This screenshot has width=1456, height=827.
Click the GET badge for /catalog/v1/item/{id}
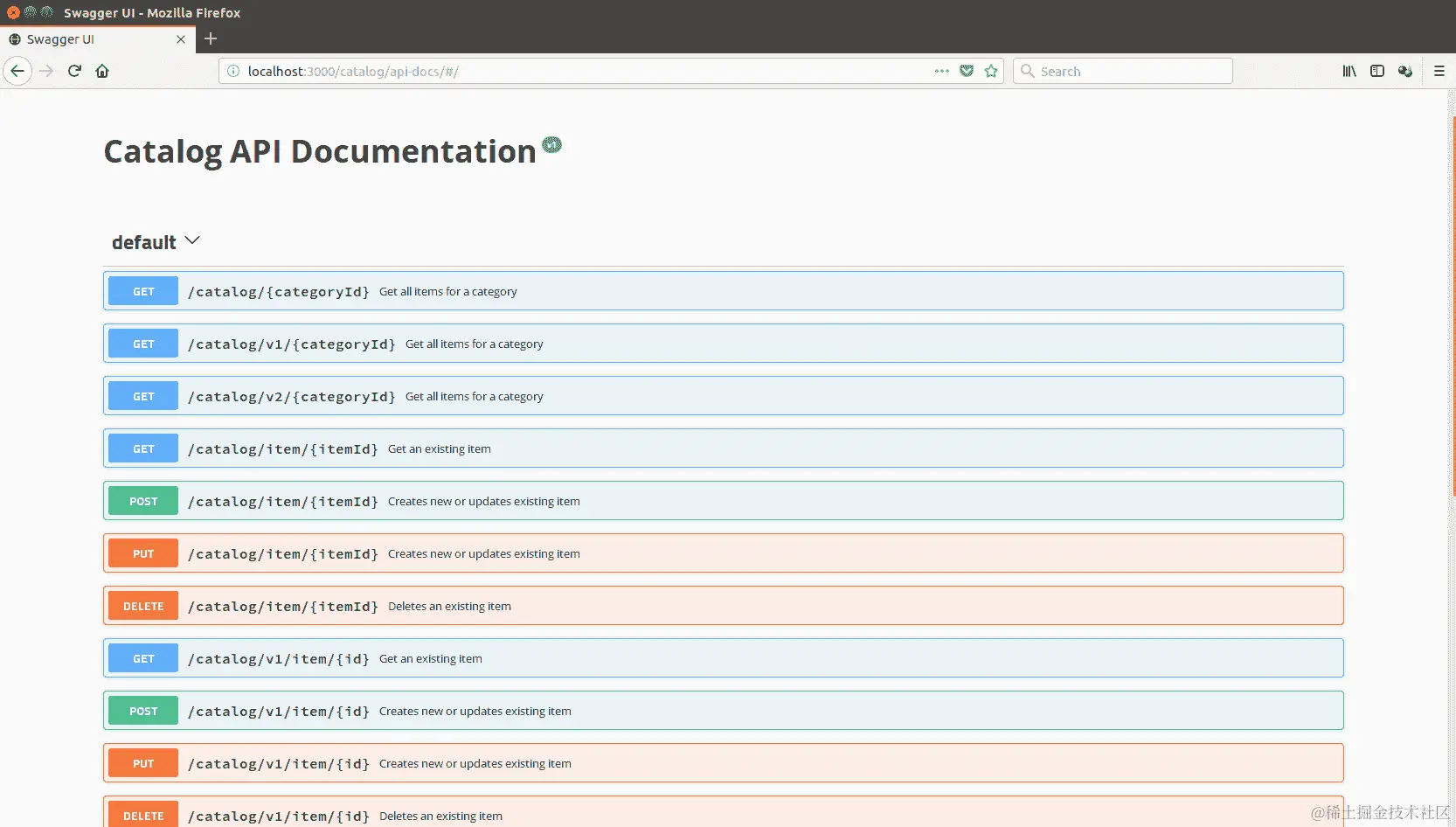pos(143,658)
